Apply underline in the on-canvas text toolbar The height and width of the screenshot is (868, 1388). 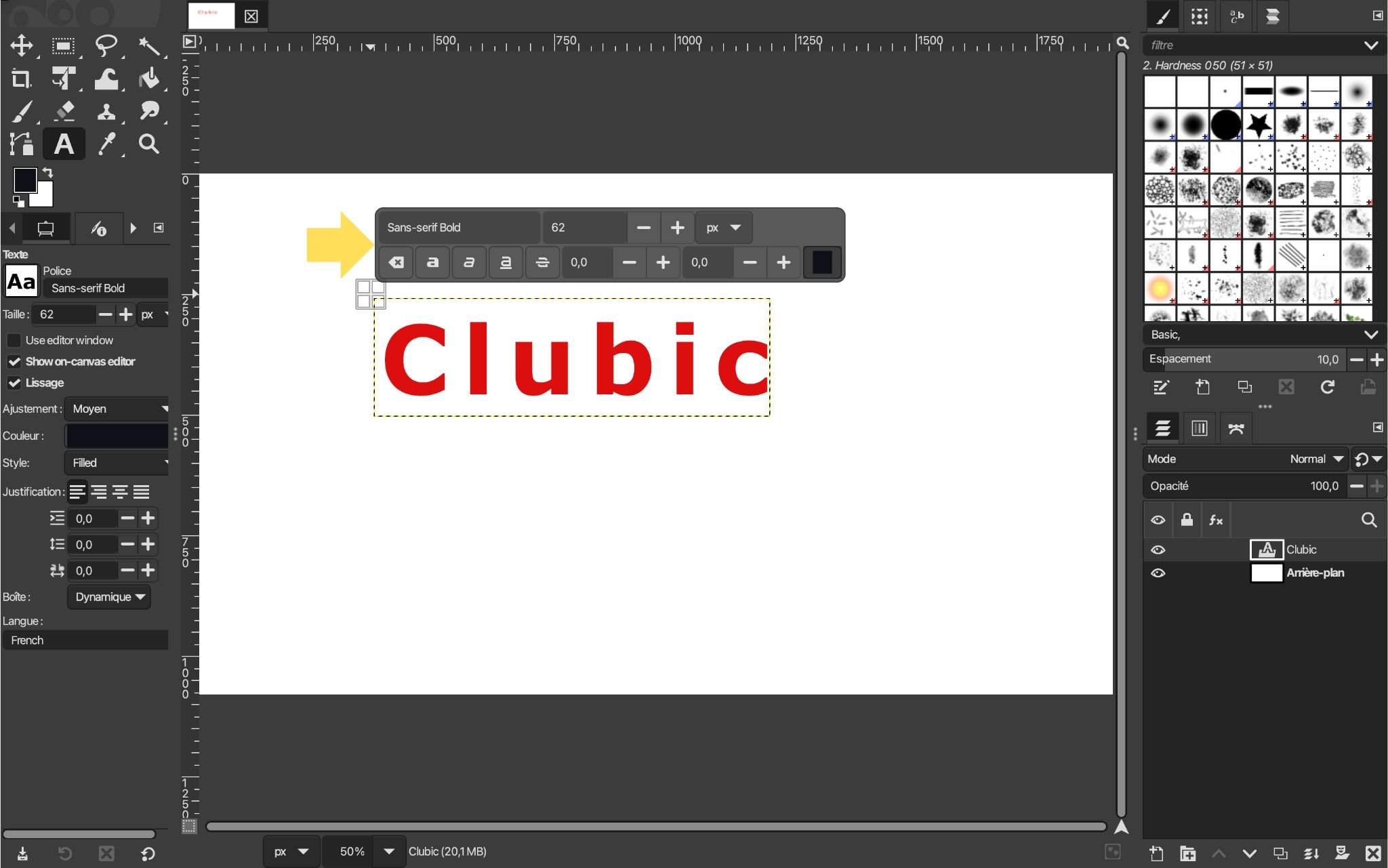pos(506,262)
